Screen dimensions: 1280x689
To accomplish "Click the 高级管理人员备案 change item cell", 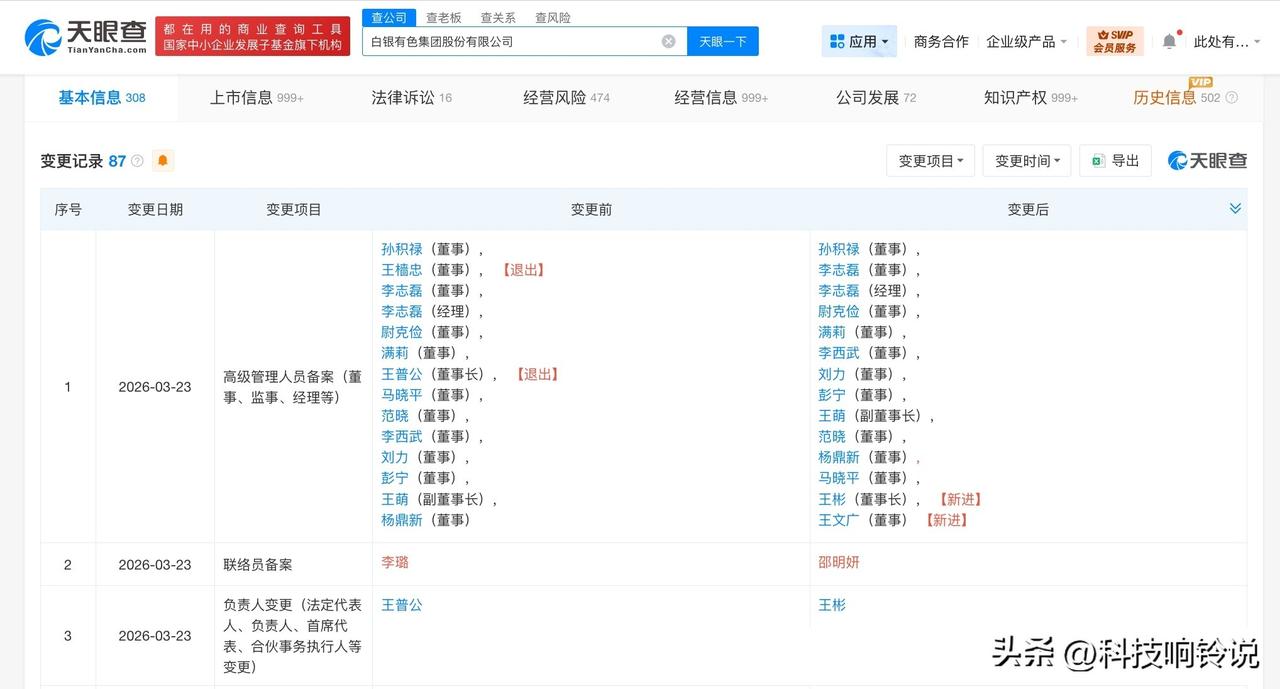I will tap(292, 387).
